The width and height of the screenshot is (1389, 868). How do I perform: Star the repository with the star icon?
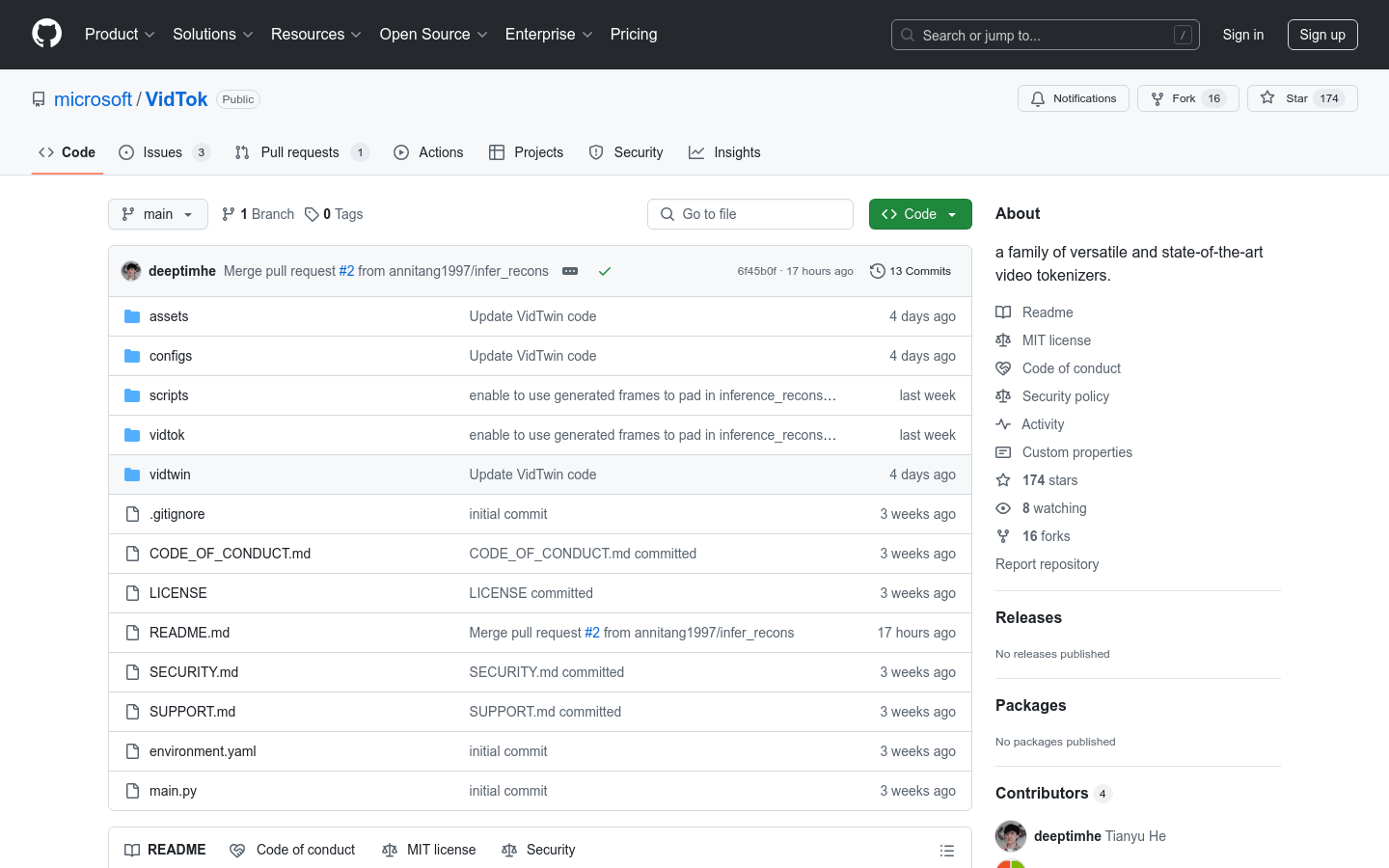(x=1267, y=98)
